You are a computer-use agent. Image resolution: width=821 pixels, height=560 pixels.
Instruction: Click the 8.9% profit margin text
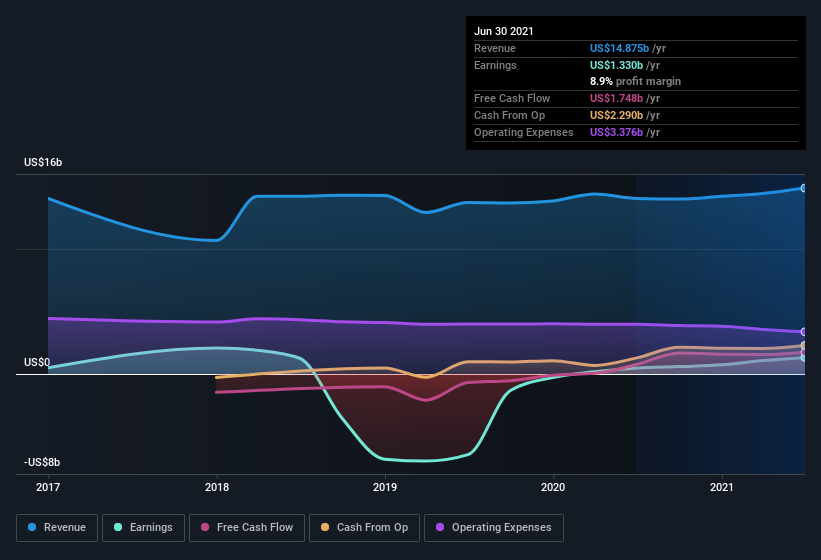pyautogui.click(x=635, y=81)
